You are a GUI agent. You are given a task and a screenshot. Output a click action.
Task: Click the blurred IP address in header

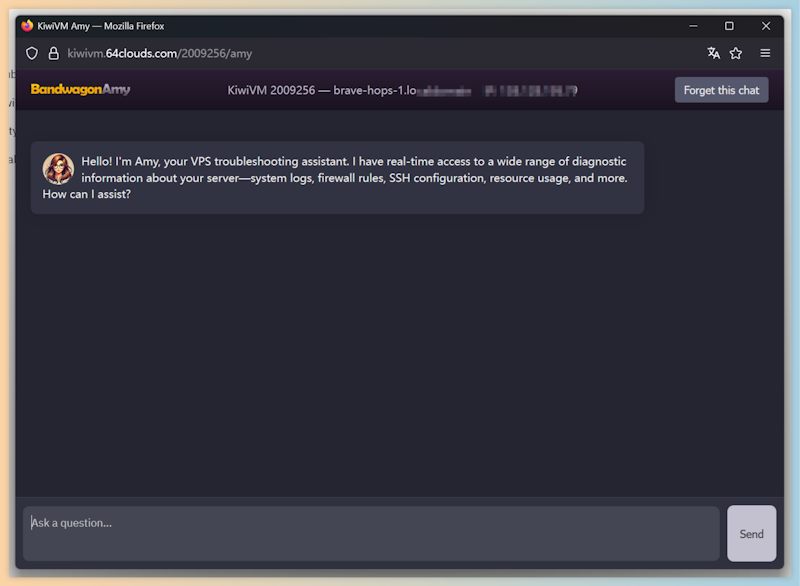531,91
